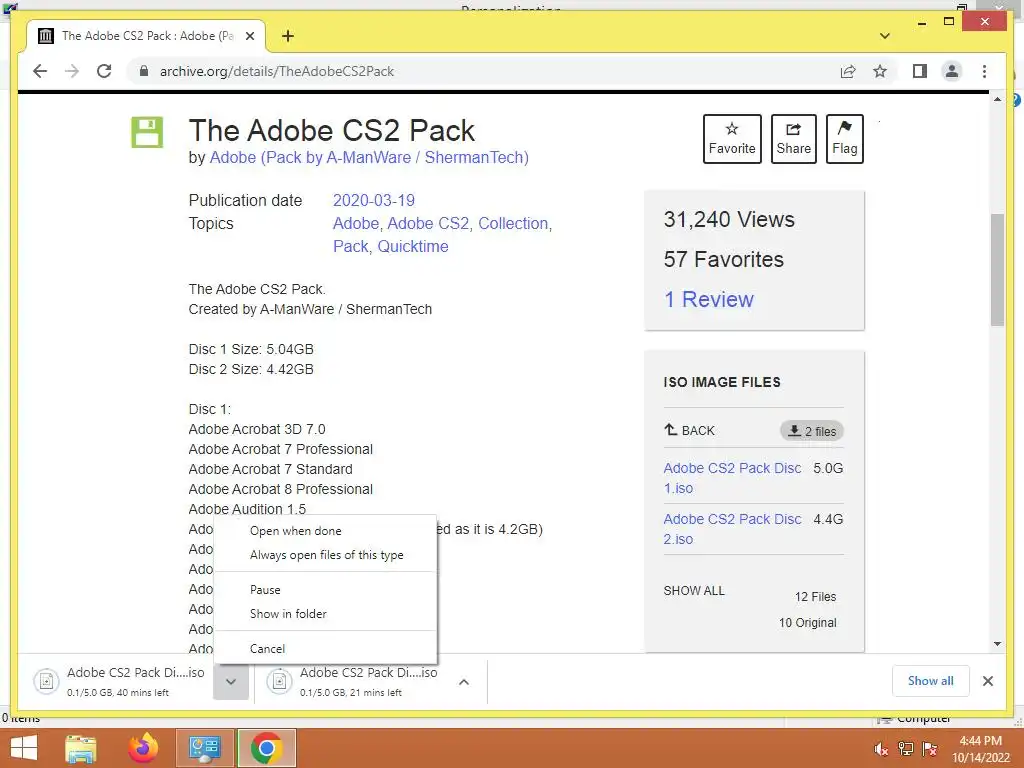Click the green floppy disk software icon

point(147,132)
